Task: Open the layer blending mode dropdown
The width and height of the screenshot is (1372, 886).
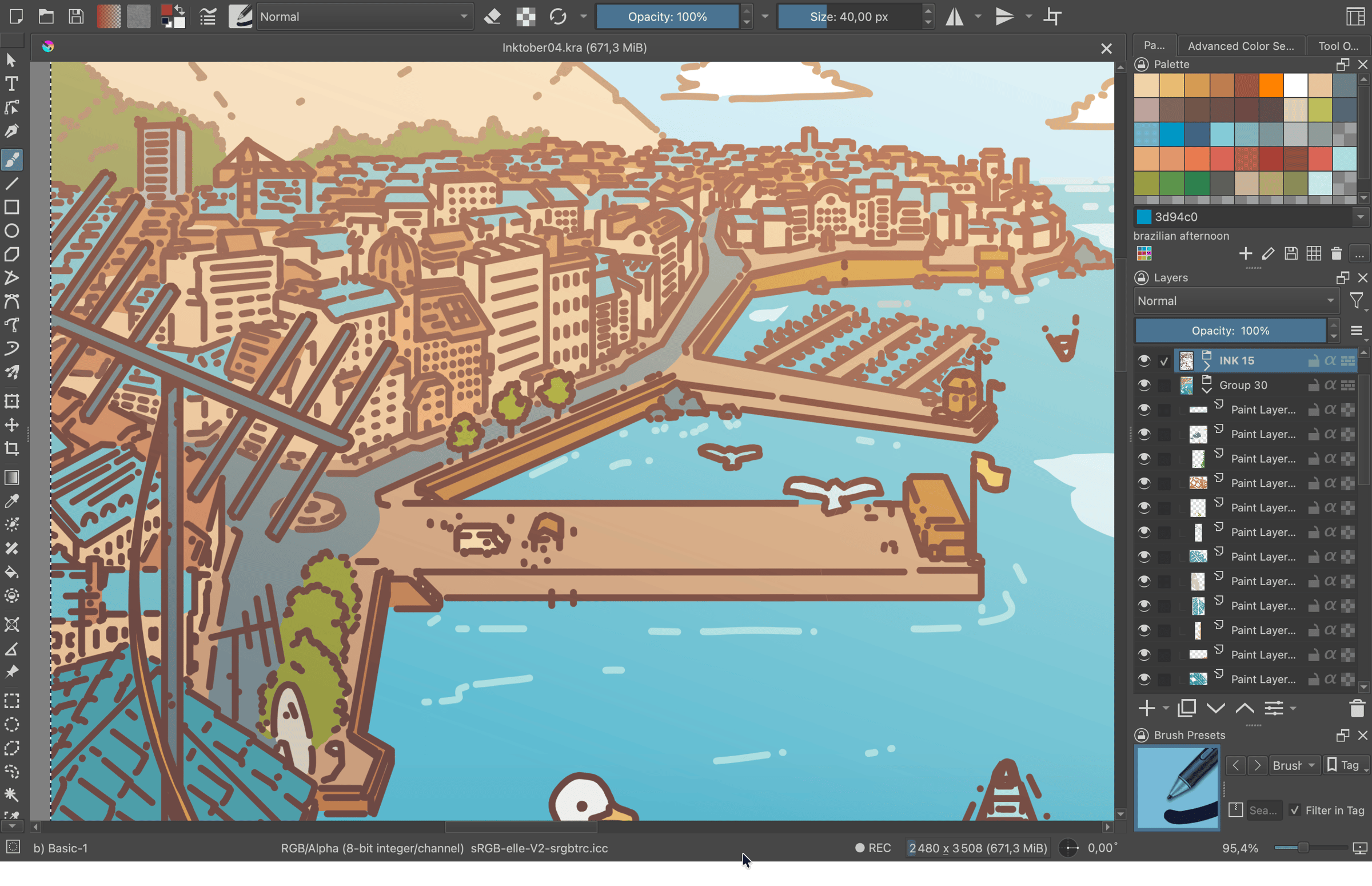Action: point(1236,301)
